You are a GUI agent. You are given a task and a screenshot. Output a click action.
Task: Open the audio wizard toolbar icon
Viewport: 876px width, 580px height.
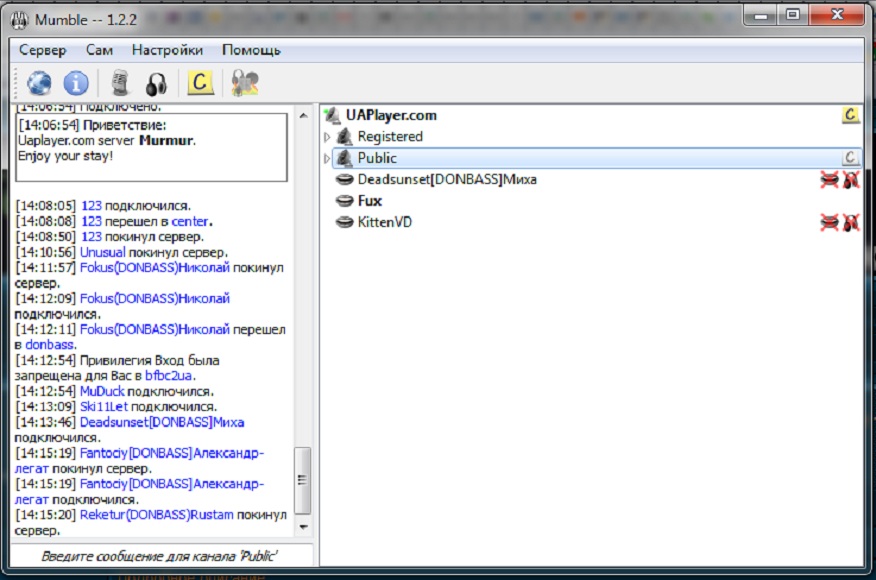point(245,83)
